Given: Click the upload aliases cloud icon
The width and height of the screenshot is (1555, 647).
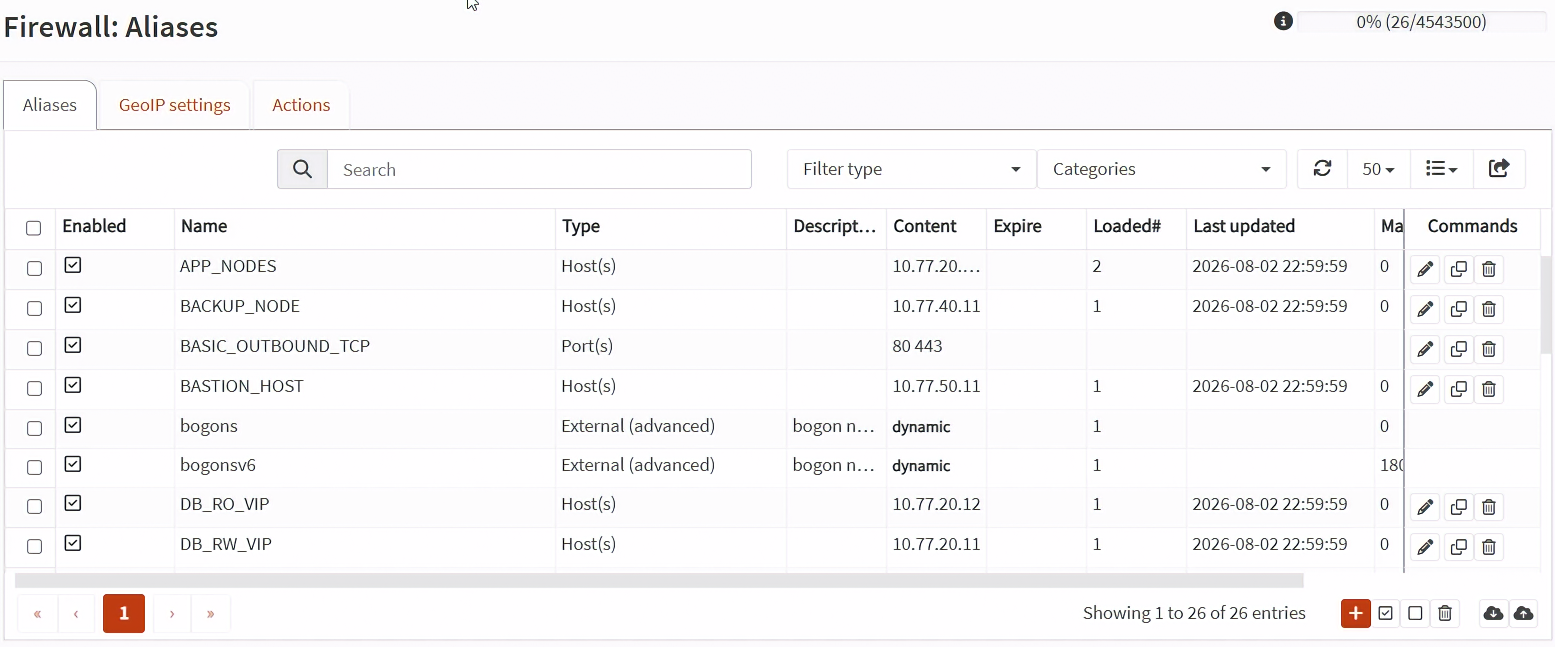Looking at the screenshot, I should pos(1523,613).
